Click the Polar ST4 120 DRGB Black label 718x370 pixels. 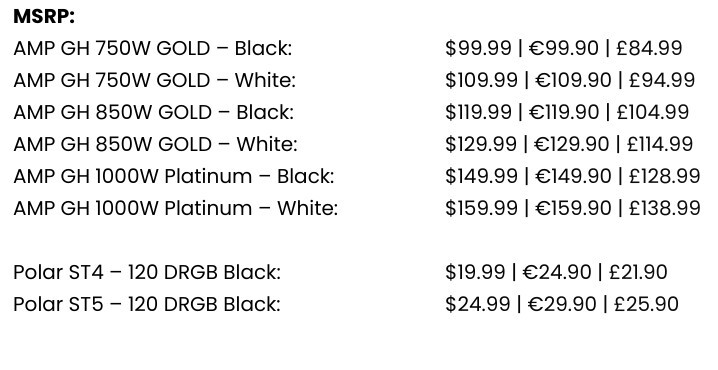(x=147, y=272)
